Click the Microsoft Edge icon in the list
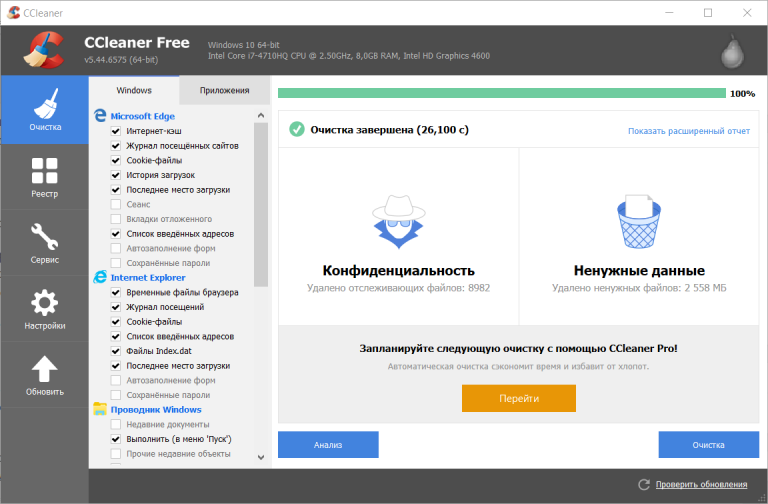This screenshot has height=504, width=768. tap(100, 116)
